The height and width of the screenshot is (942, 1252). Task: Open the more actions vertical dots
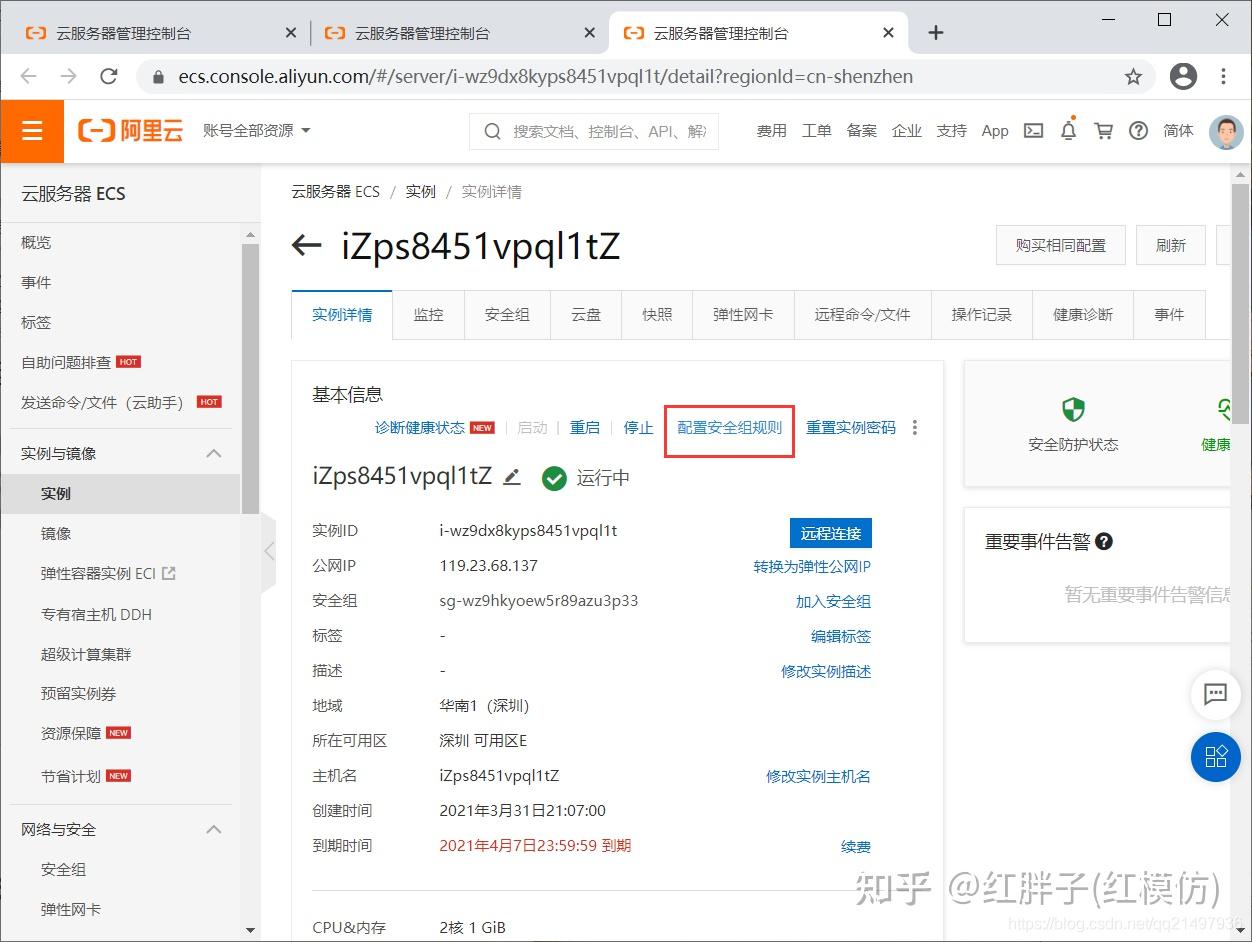point(914,428)
